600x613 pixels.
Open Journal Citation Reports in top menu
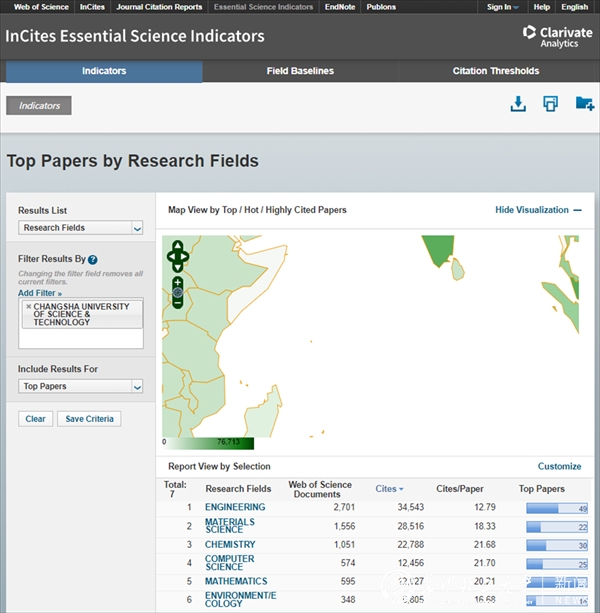click(x=158, y=7)
